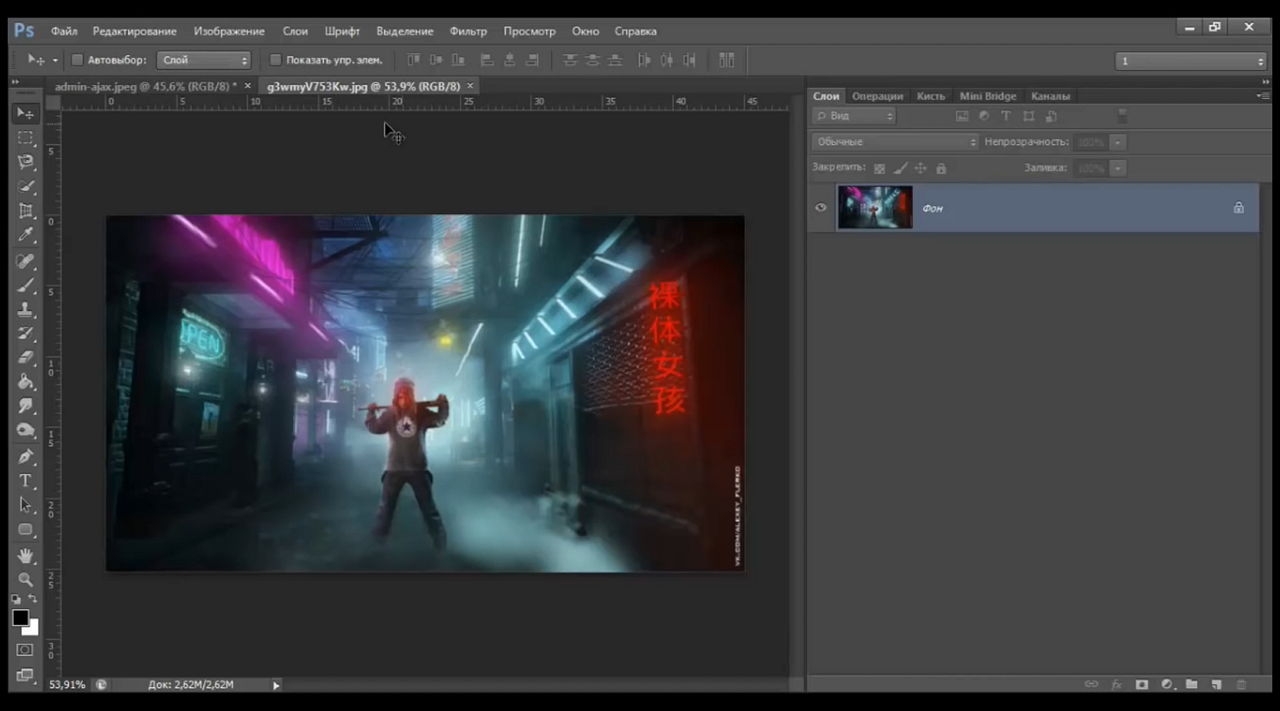Viewport: 1280px width, 711px height.
Task: Create new adjustment layer icon
Action: pos(1166,685)
